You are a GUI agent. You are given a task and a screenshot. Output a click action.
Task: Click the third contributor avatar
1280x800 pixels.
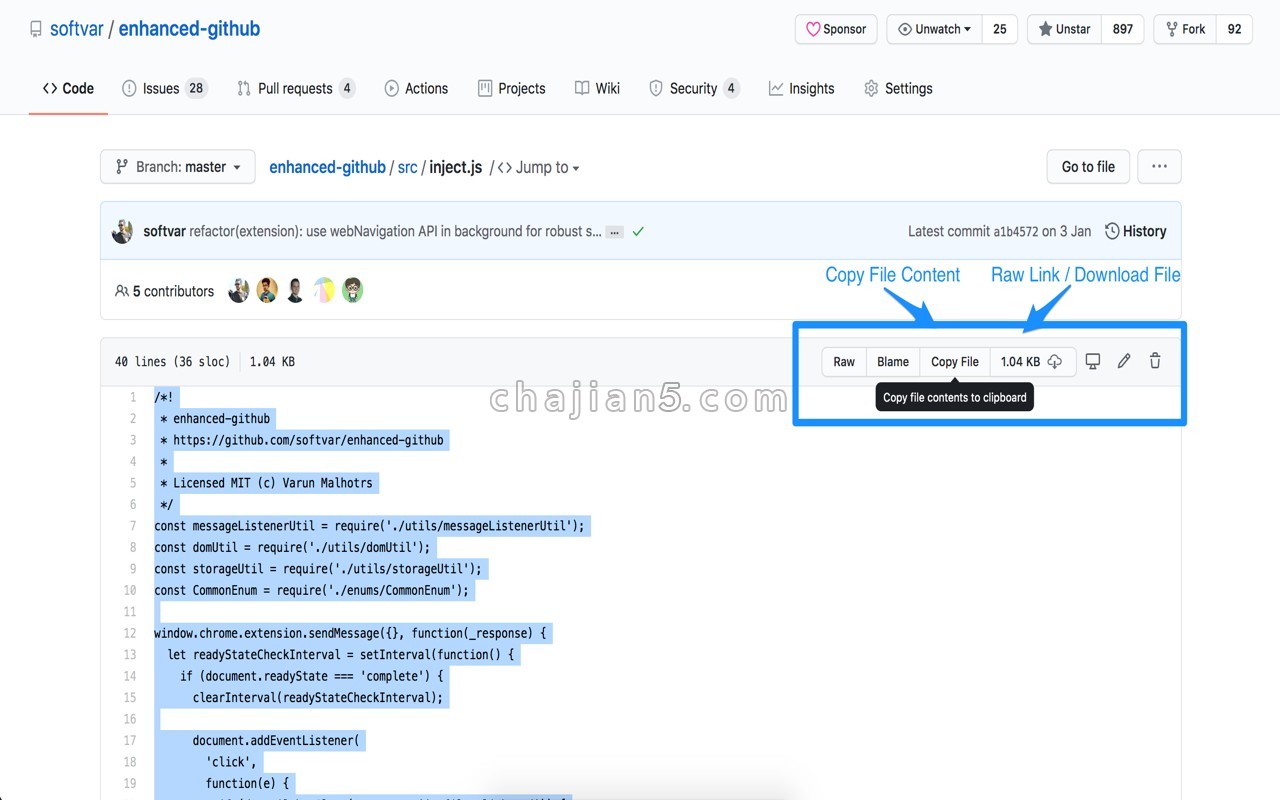coord(295,291)
